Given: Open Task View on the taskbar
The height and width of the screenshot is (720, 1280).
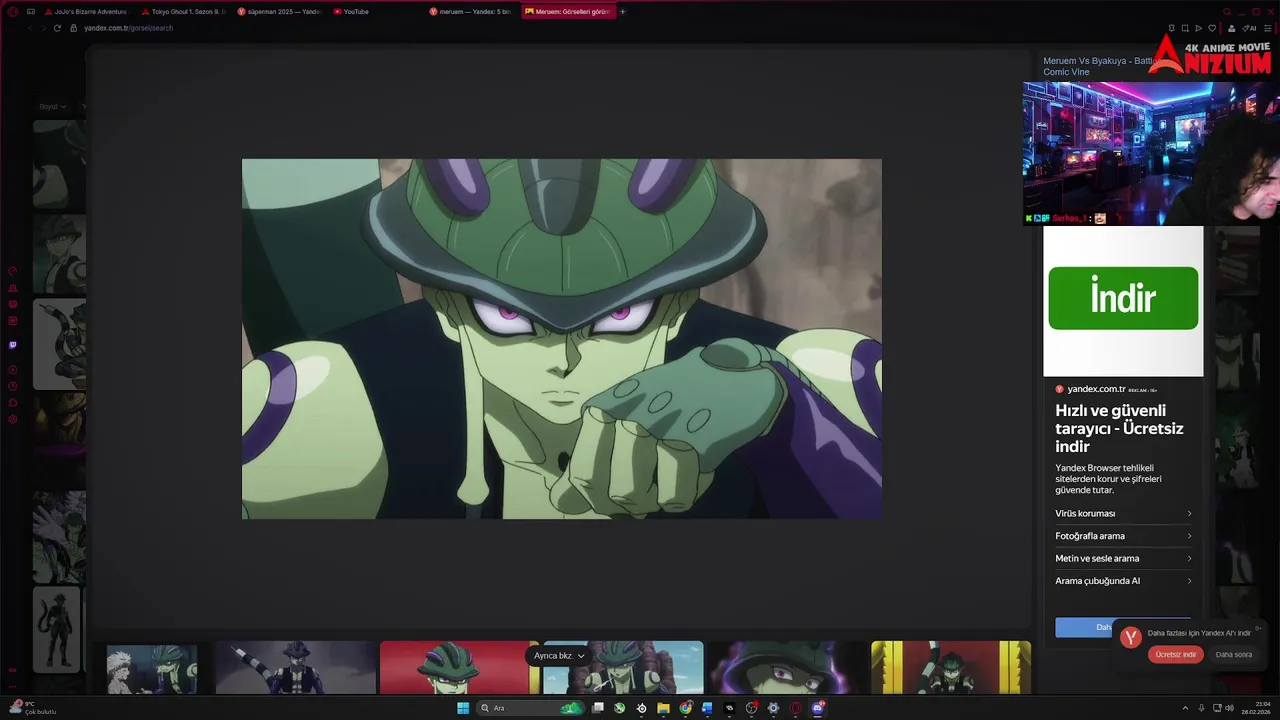Looking at the screenshot, I should coord(597,708).
